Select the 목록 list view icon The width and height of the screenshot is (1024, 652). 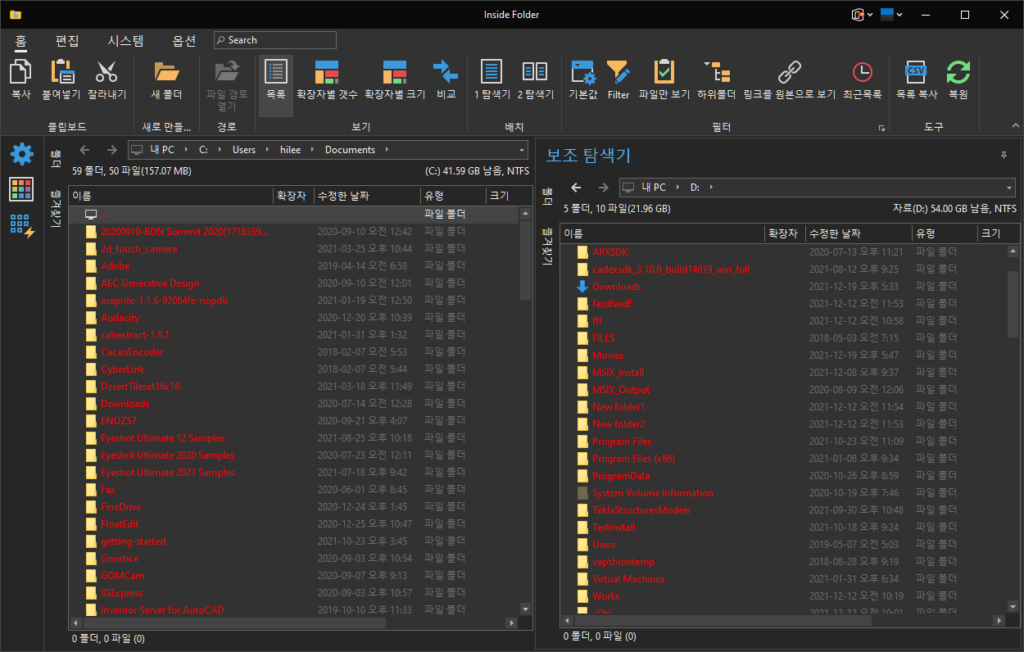point(274,76)
